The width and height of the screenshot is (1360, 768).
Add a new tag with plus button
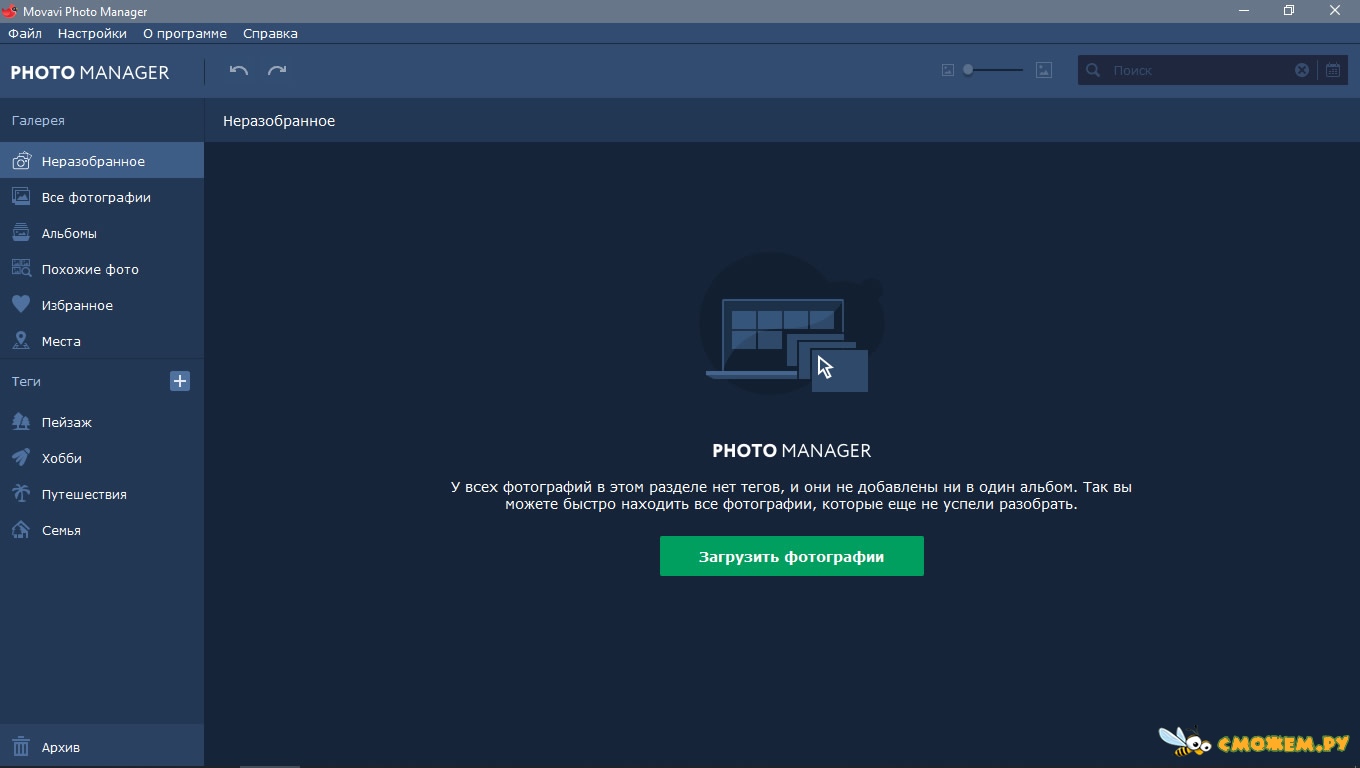tap(180, 381)
